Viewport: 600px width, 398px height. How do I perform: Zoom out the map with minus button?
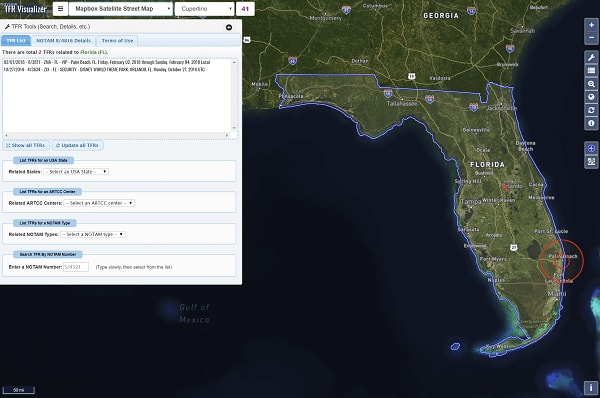[x=591, y=38]
